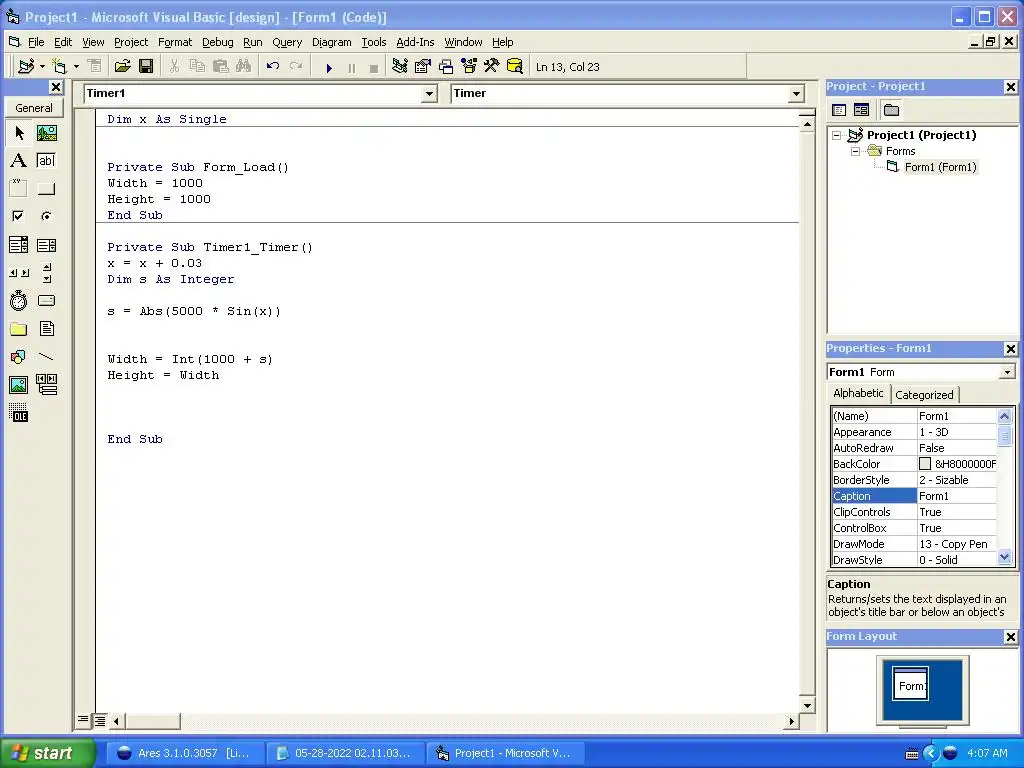Select Form1 (Form1) in the project tree

(940, 167)
